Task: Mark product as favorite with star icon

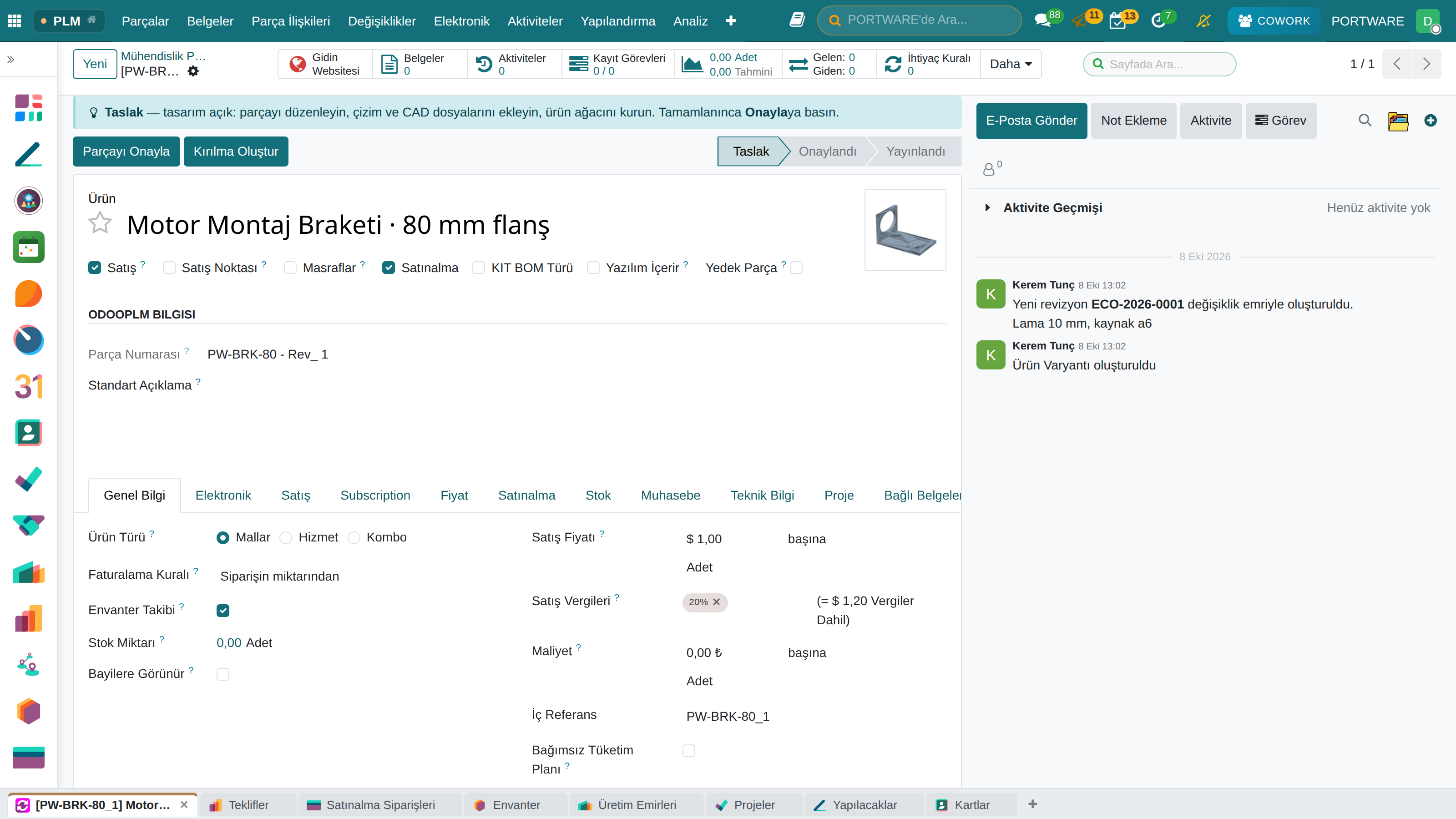Action: 100,222
